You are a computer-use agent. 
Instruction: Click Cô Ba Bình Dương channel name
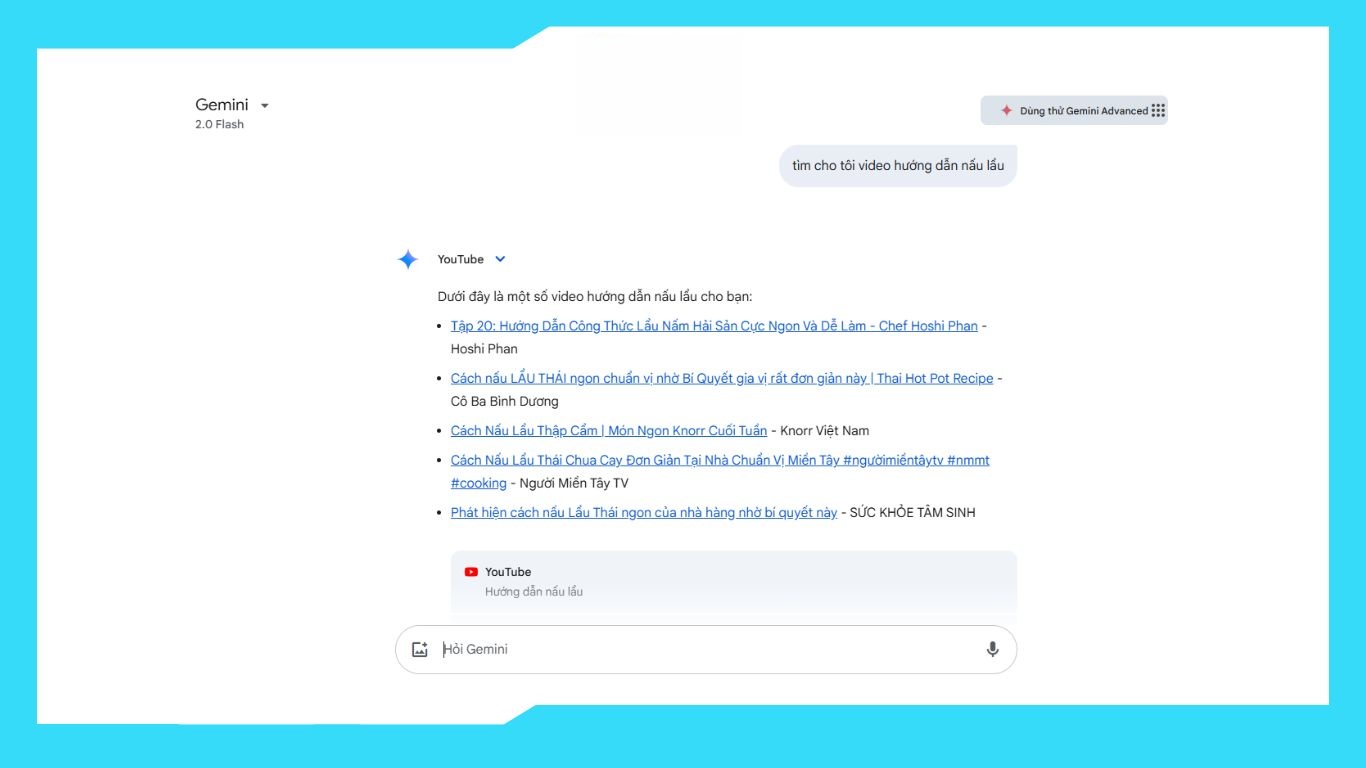tap(505, 401)
